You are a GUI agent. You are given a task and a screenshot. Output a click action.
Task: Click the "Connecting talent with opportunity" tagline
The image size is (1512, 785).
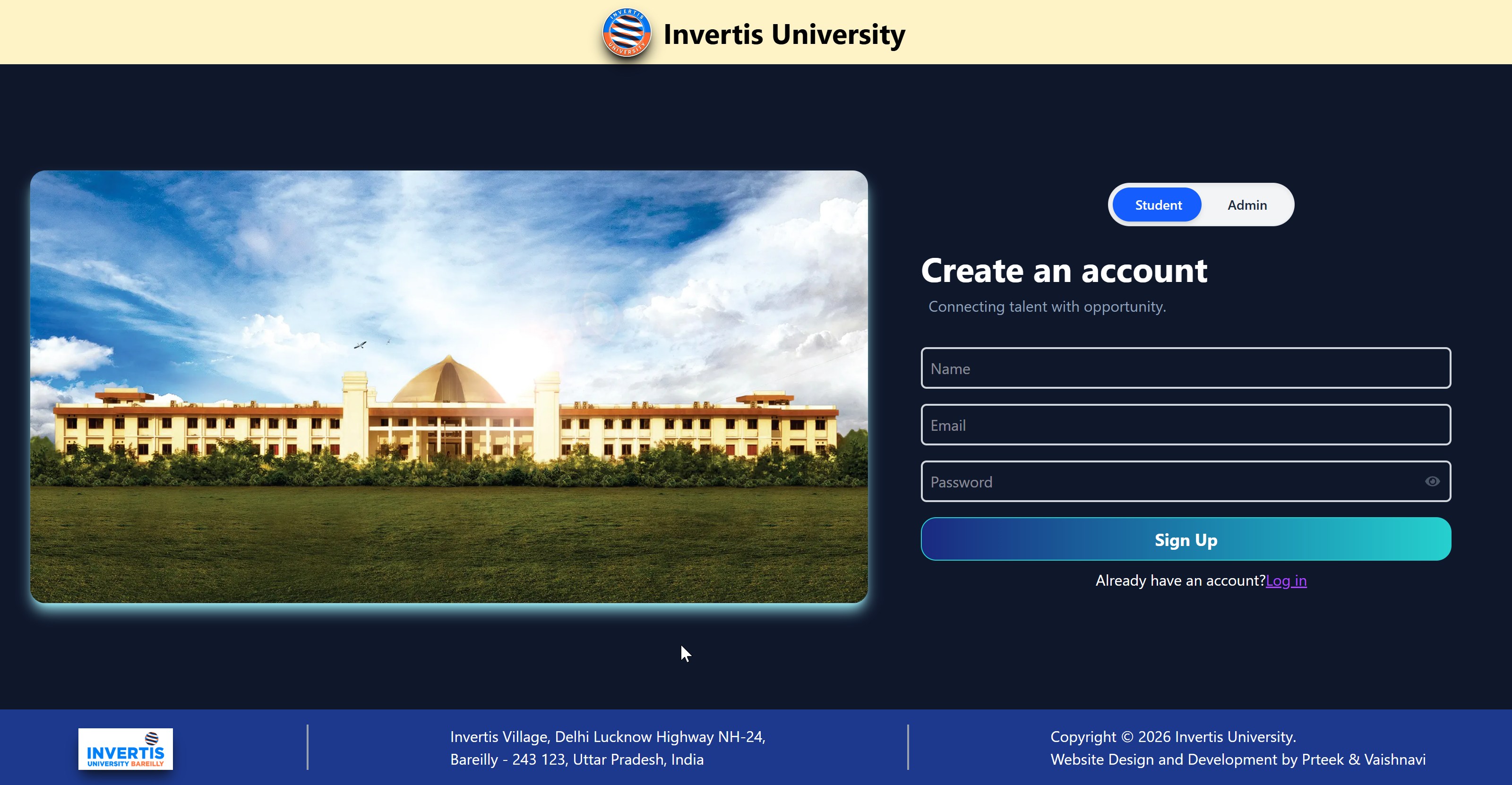pos(1047,306)
